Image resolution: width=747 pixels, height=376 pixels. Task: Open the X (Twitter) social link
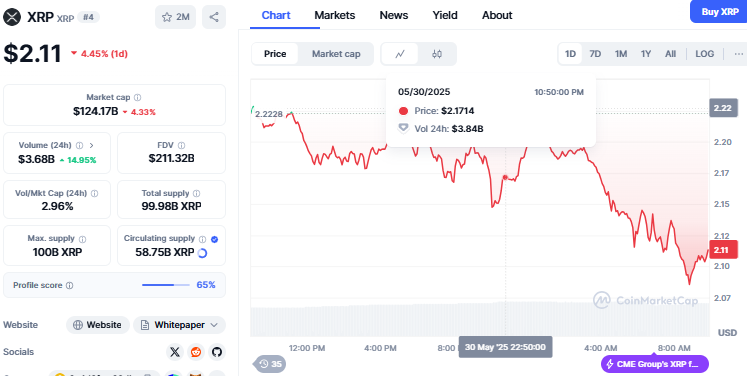[x=175, y=352]
